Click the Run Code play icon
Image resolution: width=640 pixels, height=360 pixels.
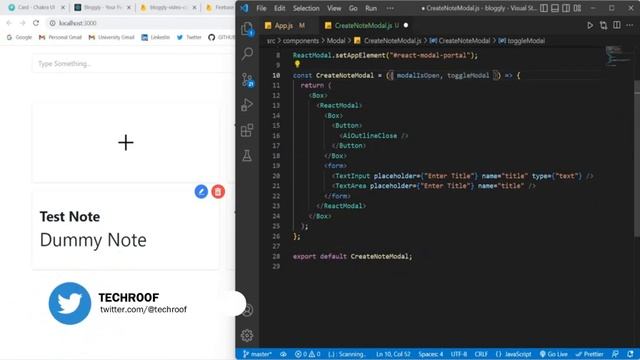[x=590, y=25]
